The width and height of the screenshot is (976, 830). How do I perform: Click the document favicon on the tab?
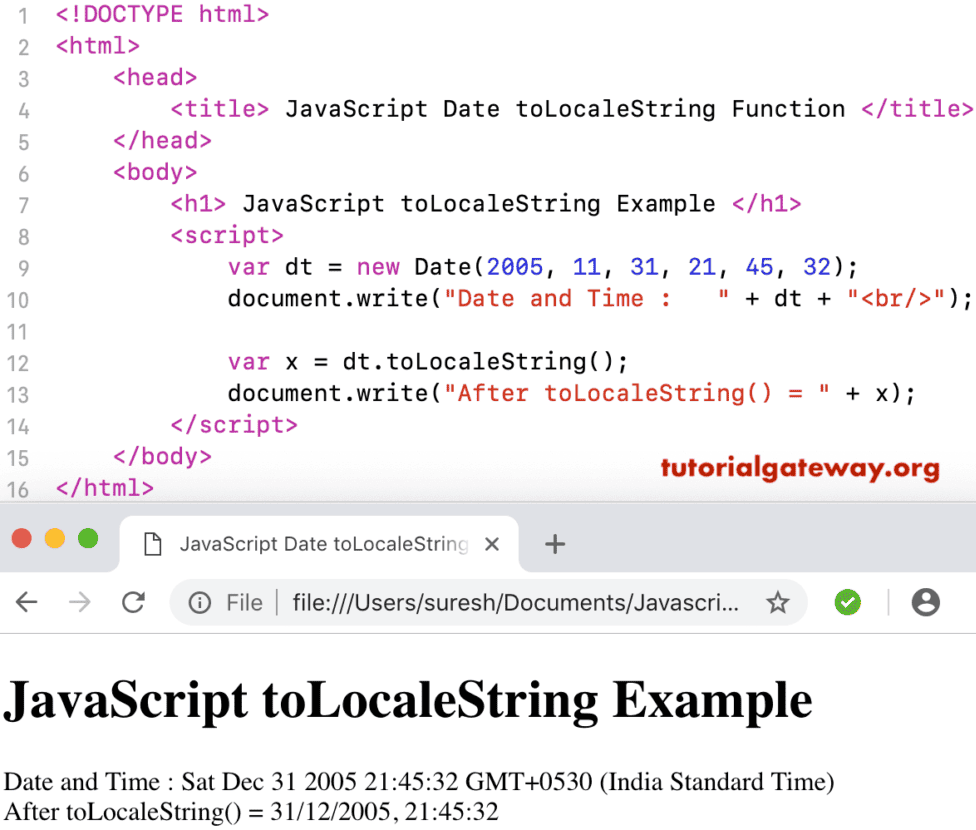click(x=152, y=543)
